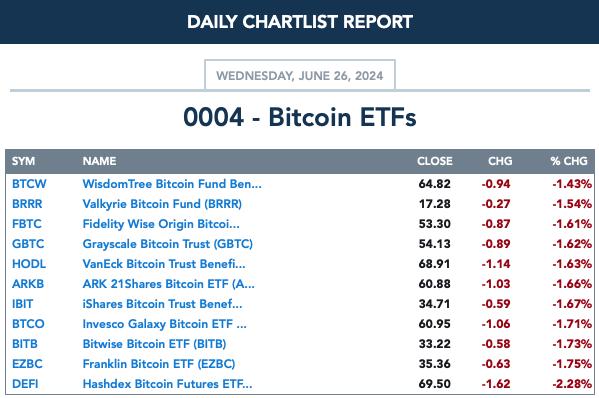
Task: Open Grayscale Bitcoin Trust (GBTC) link
Action: 168,244
